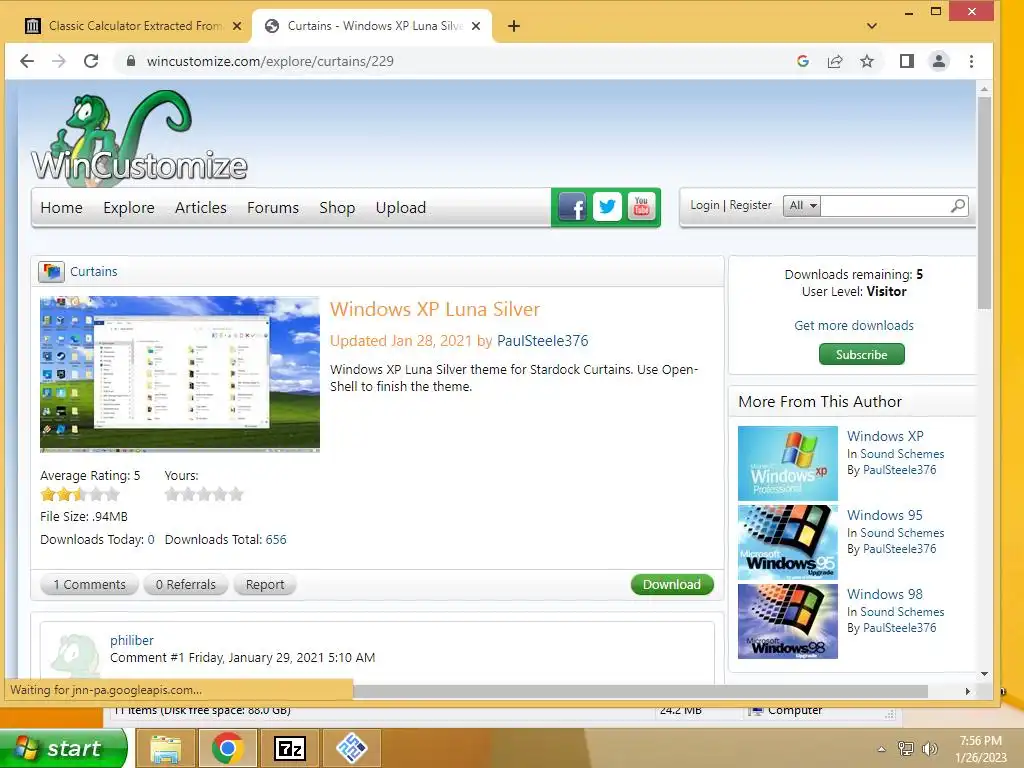Open the Shop menu item
The height and width of the screenshot is (768, 1024).
(x=337, y=208)
